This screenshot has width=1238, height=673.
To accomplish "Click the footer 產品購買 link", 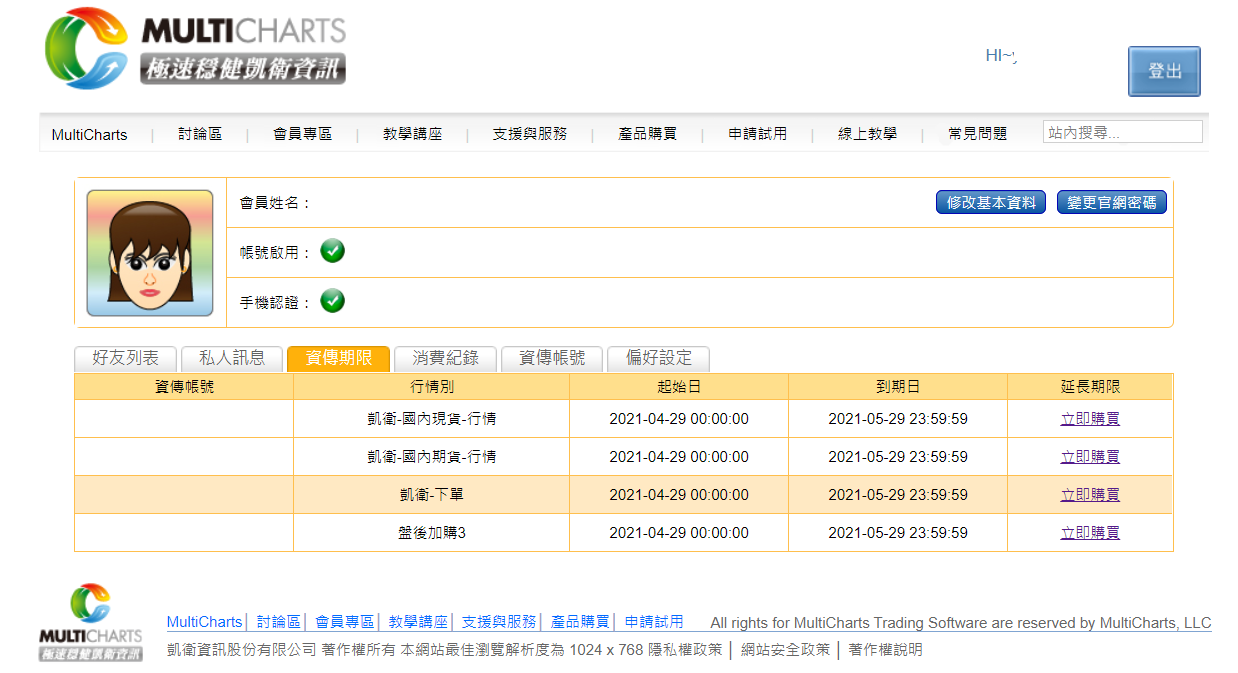I will click(x=580, y=622).
